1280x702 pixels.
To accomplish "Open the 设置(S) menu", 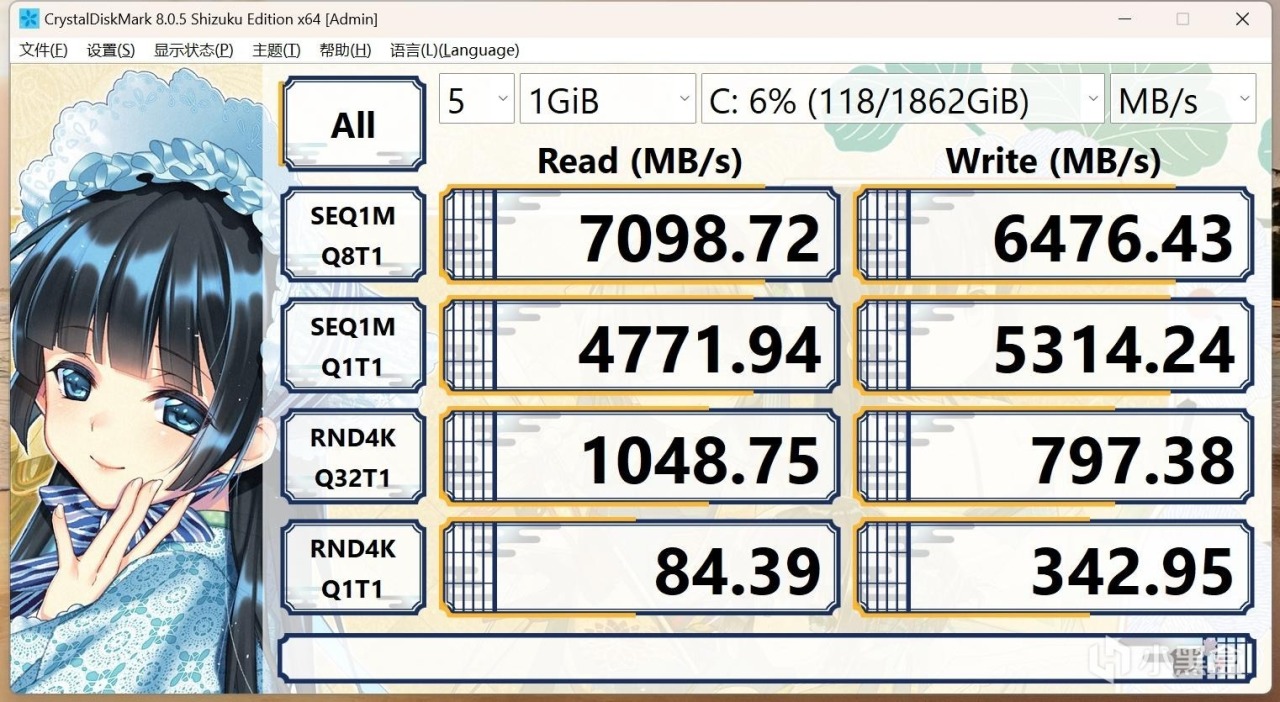I will click(111, 50).
